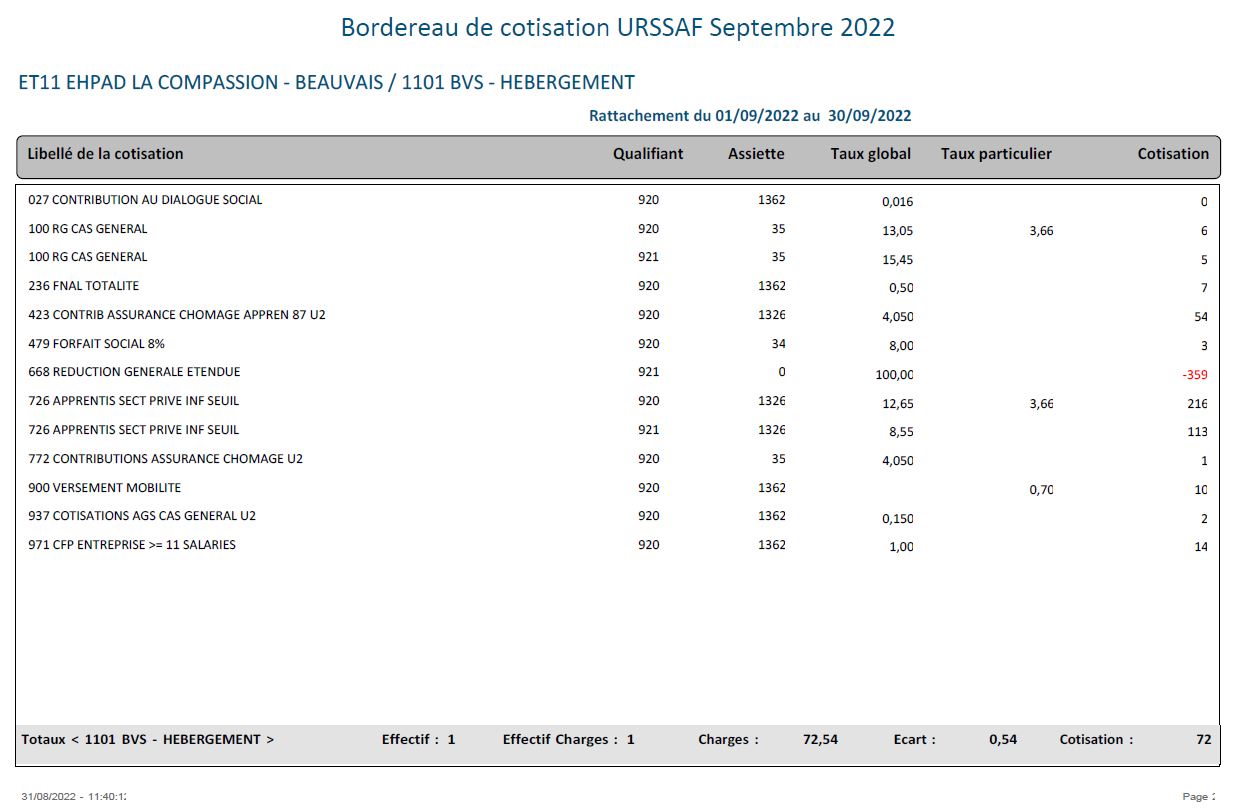Click 423 CONTRIB ASSURANCE CHOMAGE APPREN row

click(x=618, y=315)
